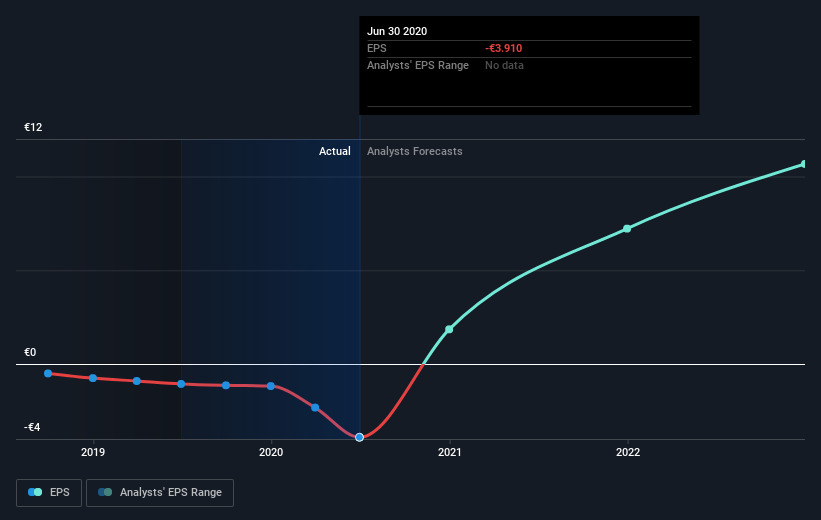The height and width of the screenshot is (520, 821).
Task: Click the €0 y-axis label
Action: click(30, 352)
